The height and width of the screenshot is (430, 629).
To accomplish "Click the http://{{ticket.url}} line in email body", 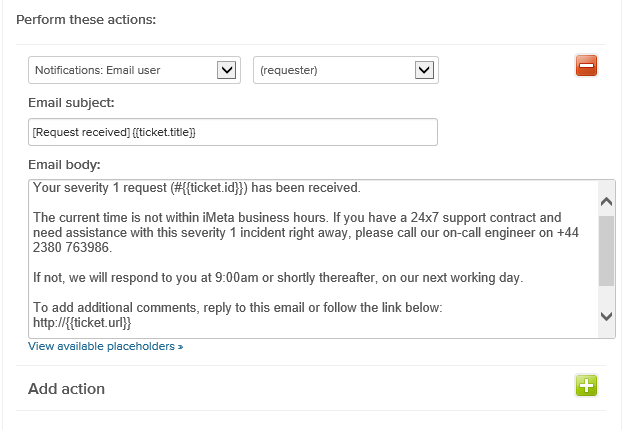I will coord(82,322).
